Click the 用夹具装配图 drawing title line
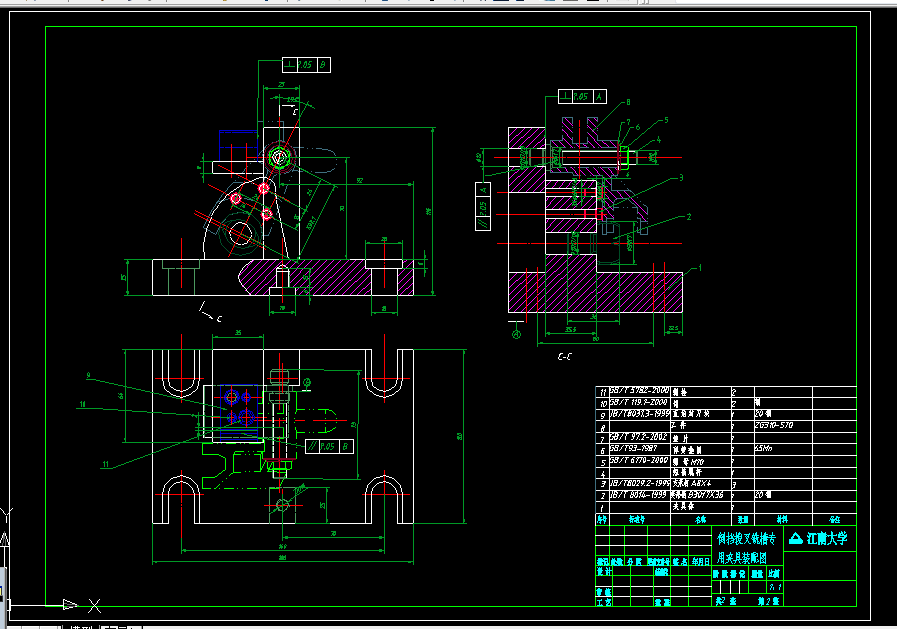The image size is (897, 629). (x=741, y=558)
